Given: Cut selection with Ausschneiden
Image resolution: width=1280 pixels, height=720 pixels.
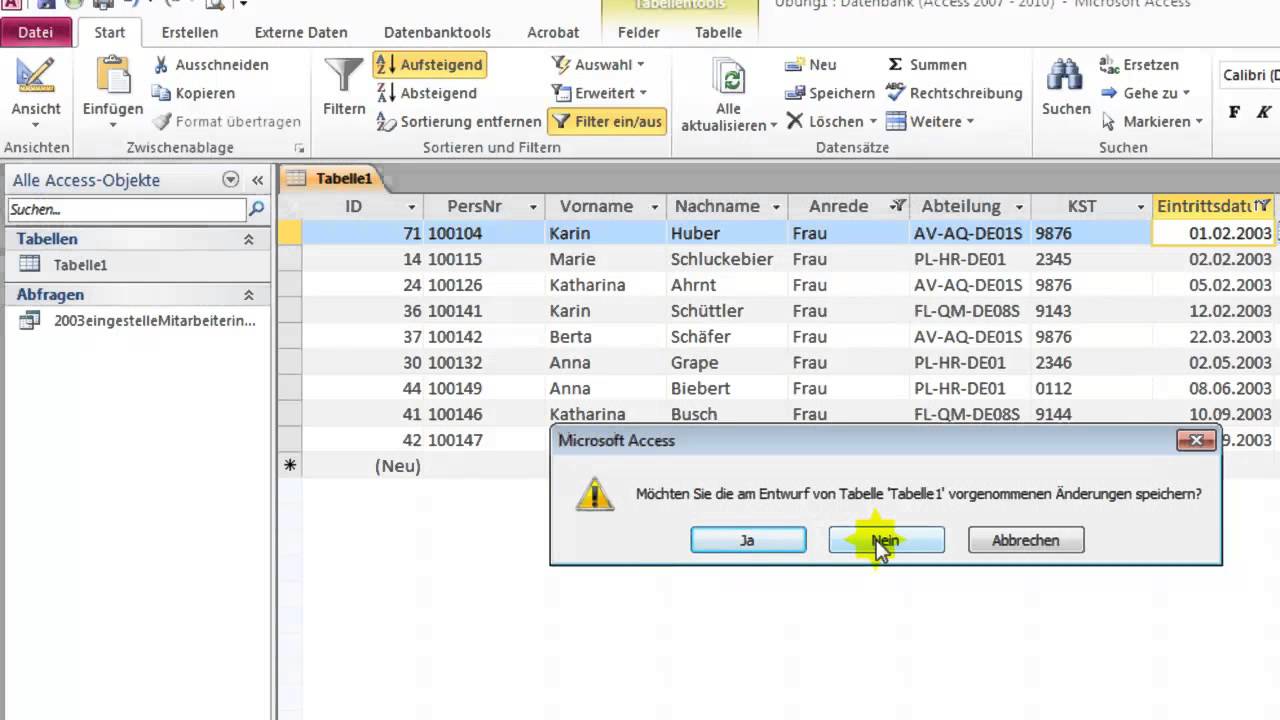Looking at the screenshot, I should tap(211, 64).
